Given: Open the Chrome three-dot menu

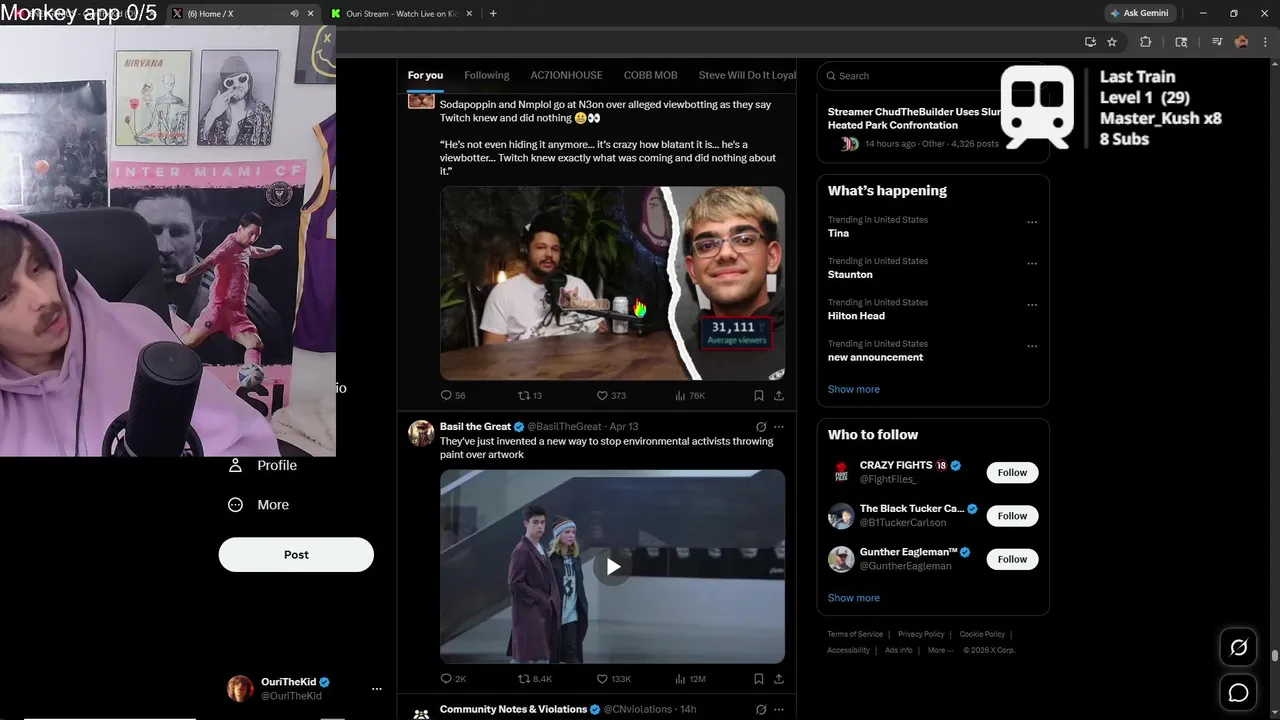Looking at the screenshot, I should point(1265,42).
